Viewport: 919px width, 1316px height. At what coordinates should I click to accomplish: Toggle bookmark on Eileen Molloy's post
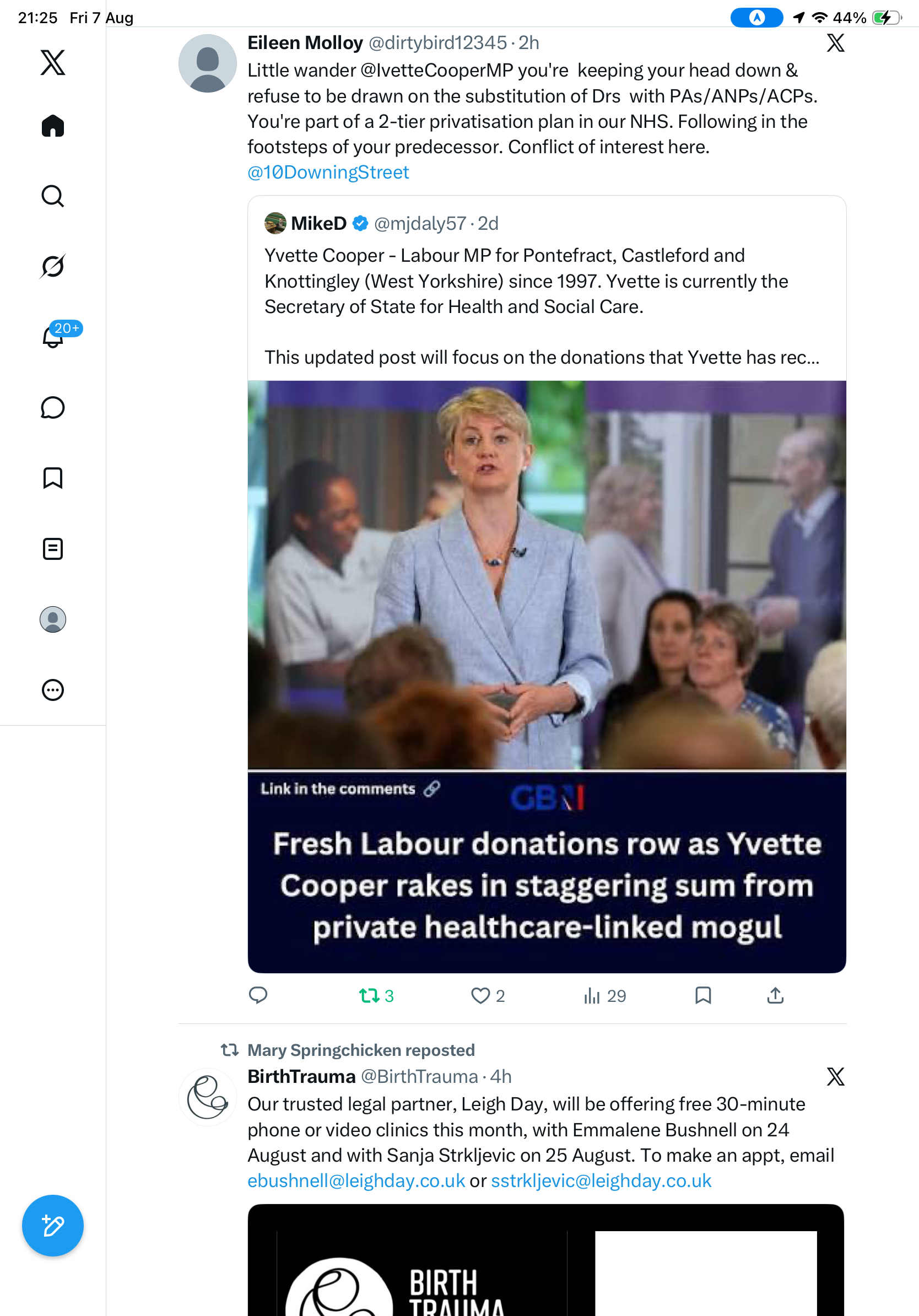pos(703,996)
